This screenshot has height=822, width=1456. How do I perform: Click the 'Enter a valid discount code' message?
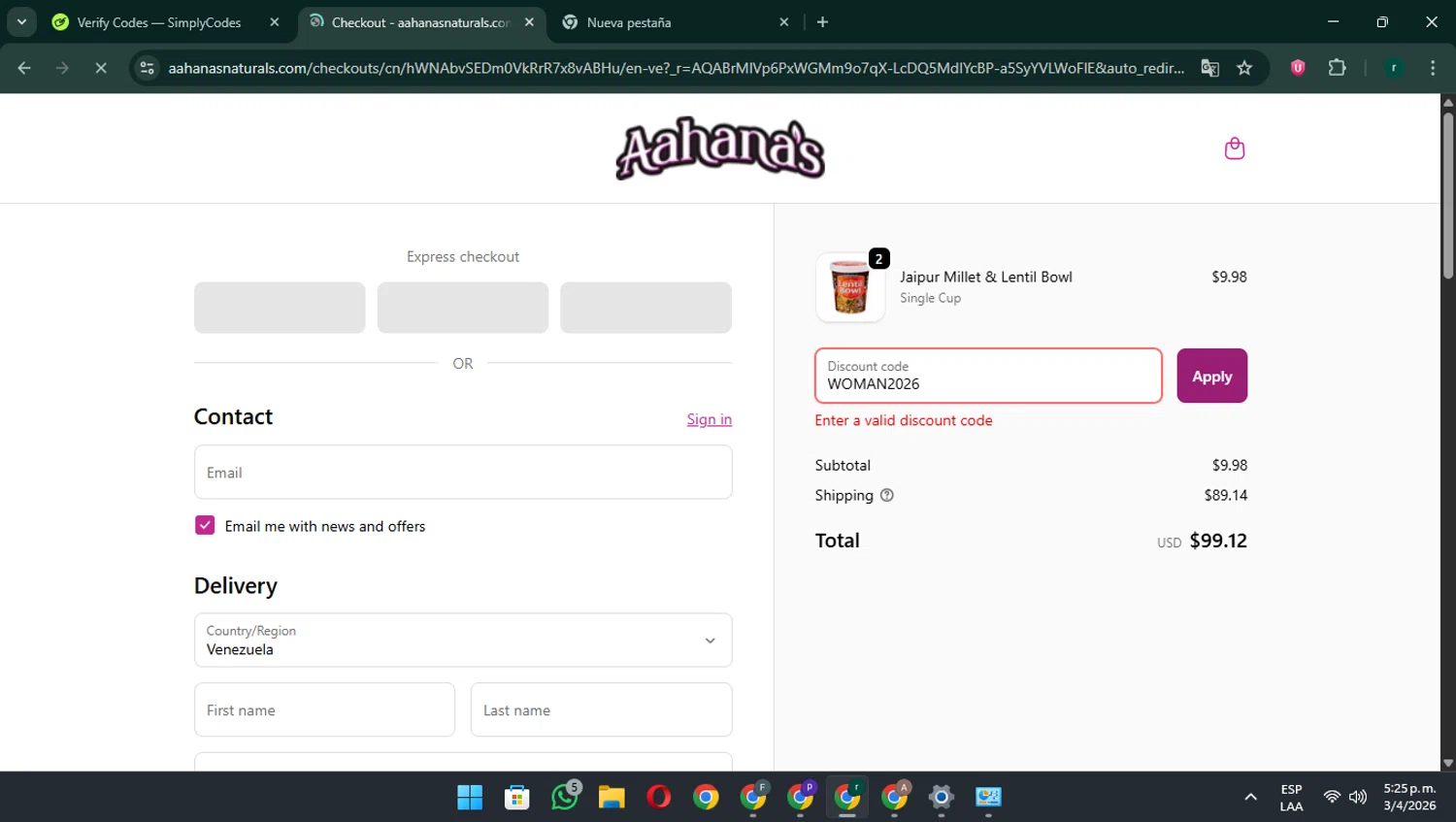[x=904, y=420]
